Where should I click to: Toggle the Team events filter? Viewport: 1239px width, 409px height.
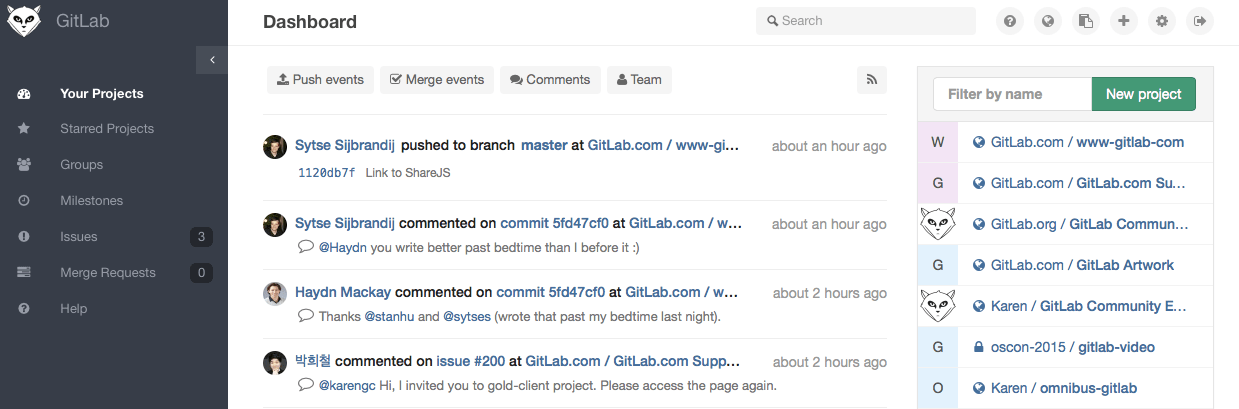click(639, 80)
